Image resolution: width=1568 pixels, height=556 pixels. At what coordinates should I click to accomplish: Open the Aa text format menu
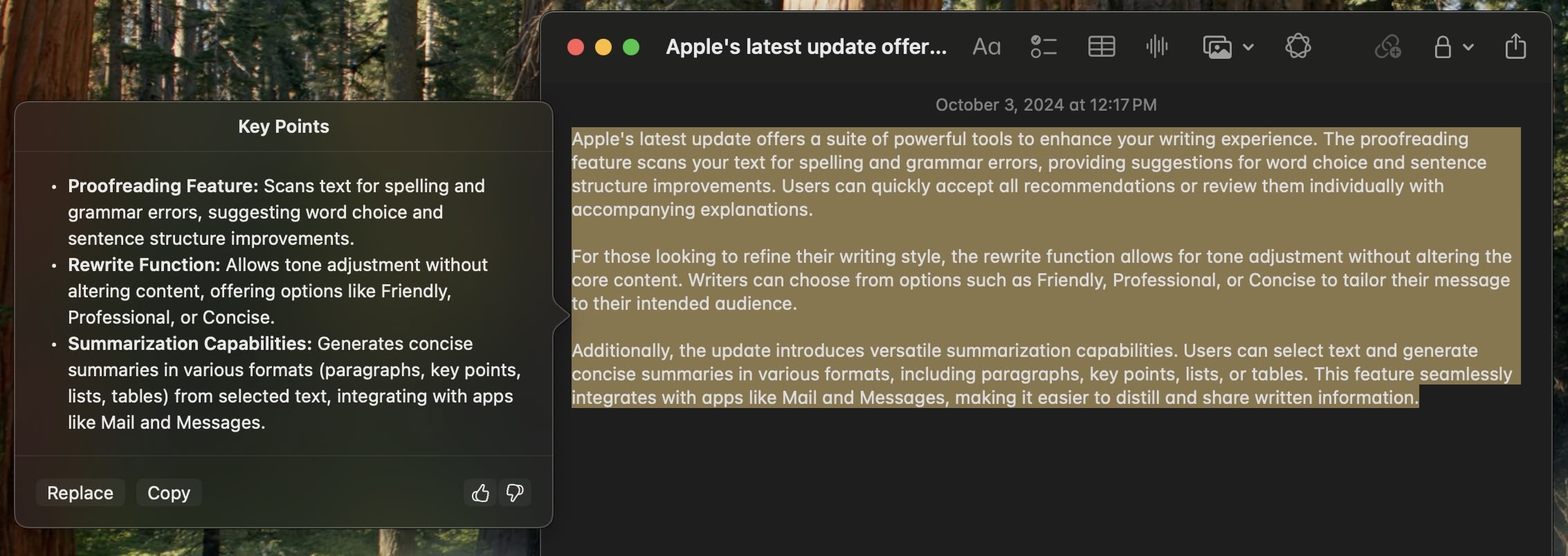(x=986, y=47)
